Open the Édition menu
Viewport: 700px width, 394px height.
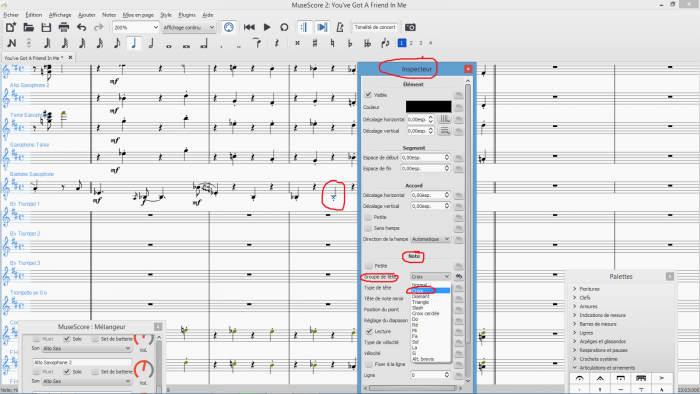click(x=33, y=15)
